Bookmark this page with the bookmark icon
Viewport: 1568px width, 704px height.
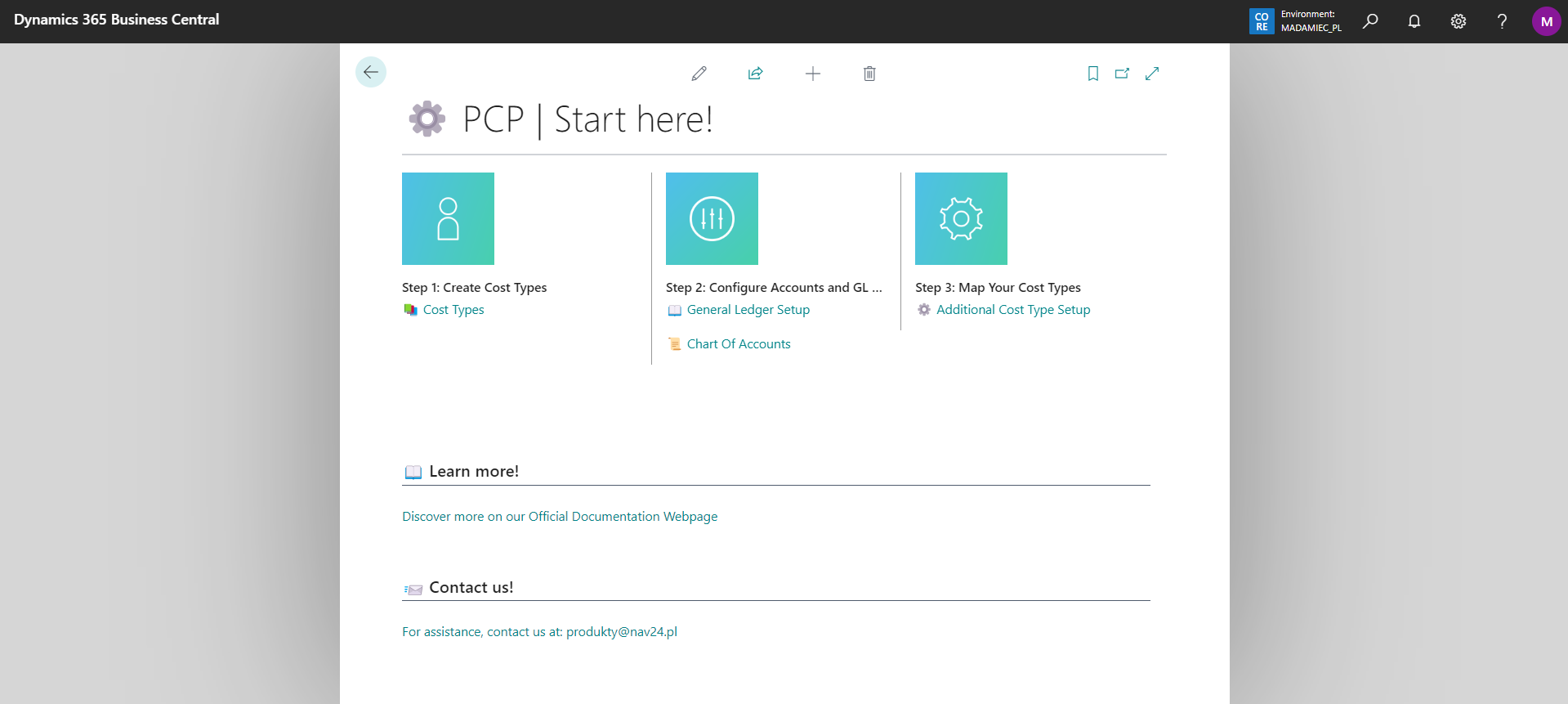[1092, 74]
